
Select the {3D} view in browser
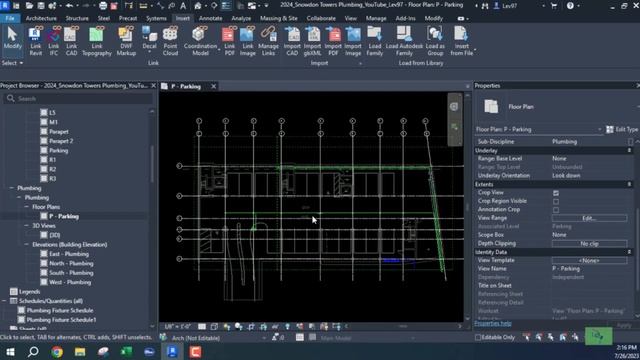point(55,235)
